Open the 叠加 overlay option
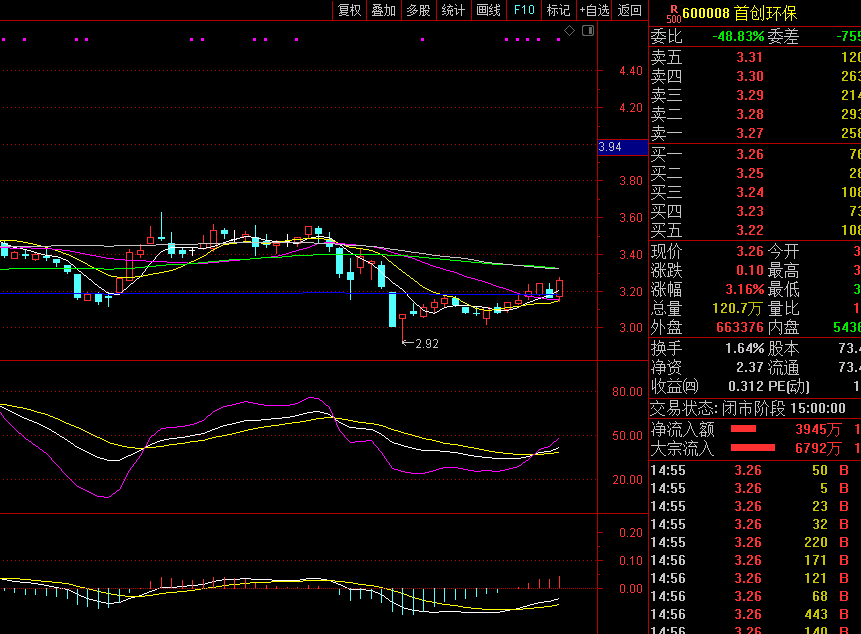Image resolution: width=861 pixels, height=634 pixels. click(384, 10)
